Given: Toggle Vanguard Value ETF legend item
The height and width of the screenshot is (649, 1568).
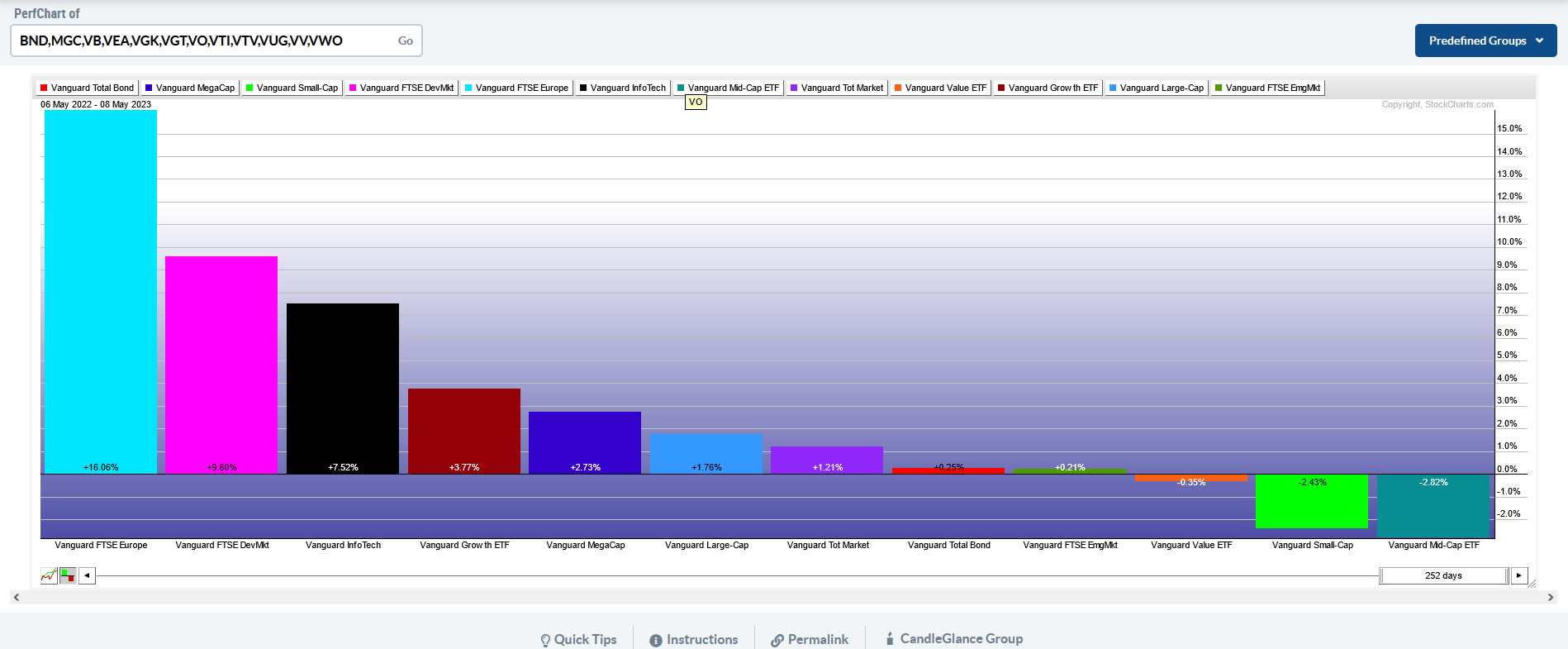Looking at the screenshot, I should point(940,88).
